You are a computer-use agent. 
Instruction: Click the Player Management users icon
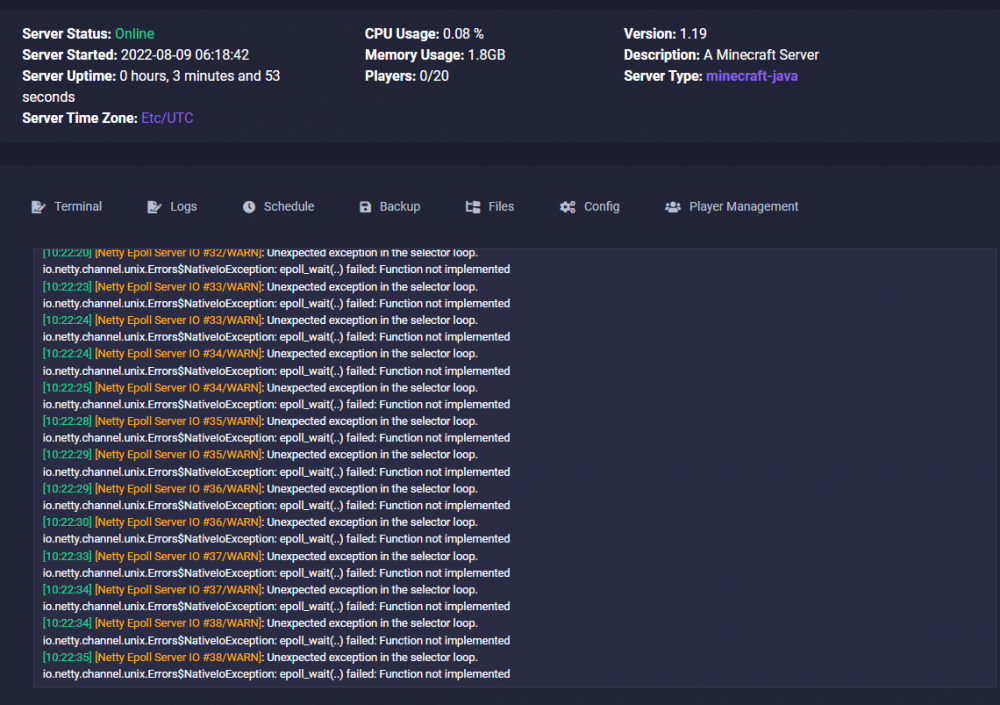pyautogui.click(x=673, y=207)
